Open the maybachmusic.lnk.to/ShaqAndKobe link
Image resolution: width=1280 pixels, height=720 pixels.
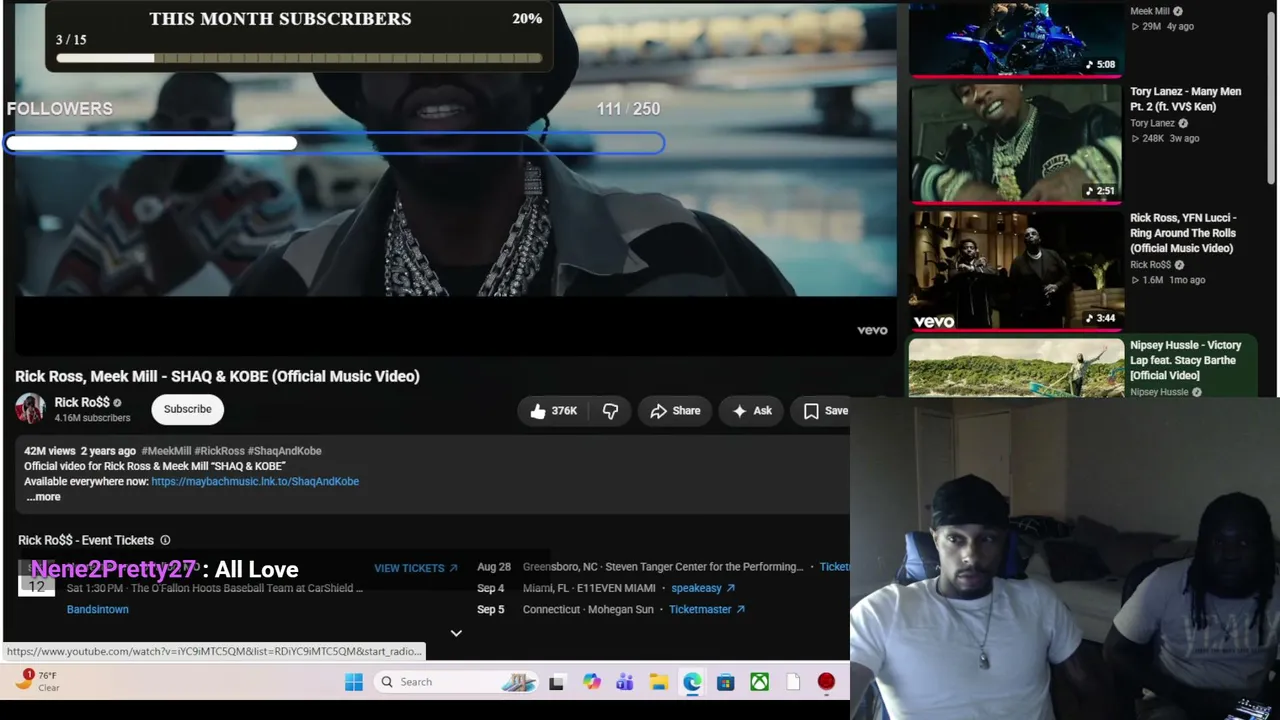pyautogui.click(x=255, y=482)
